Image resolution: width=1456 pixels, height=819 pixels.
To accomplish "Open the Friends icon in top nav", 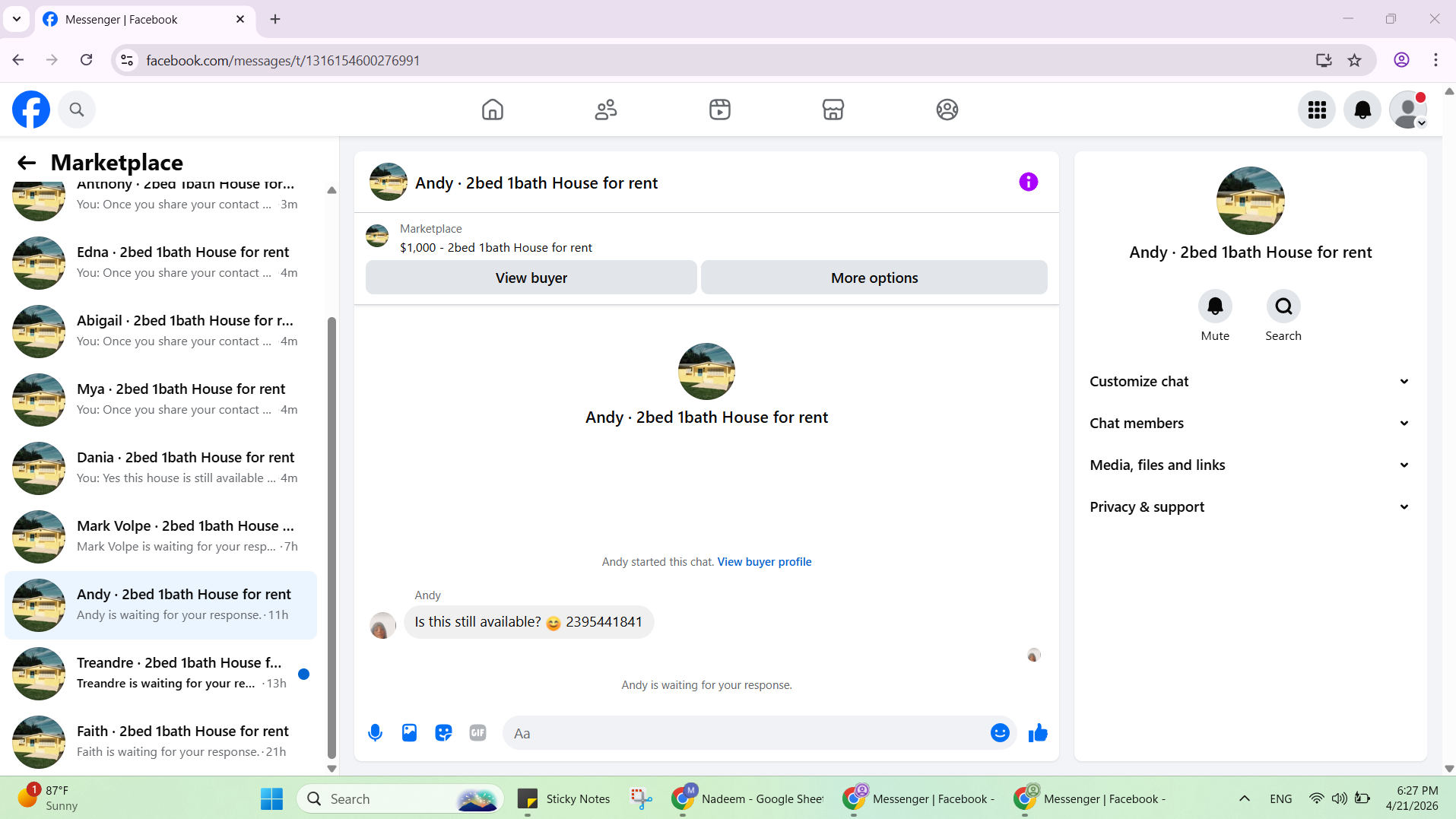I will click(x=606, y=110).
